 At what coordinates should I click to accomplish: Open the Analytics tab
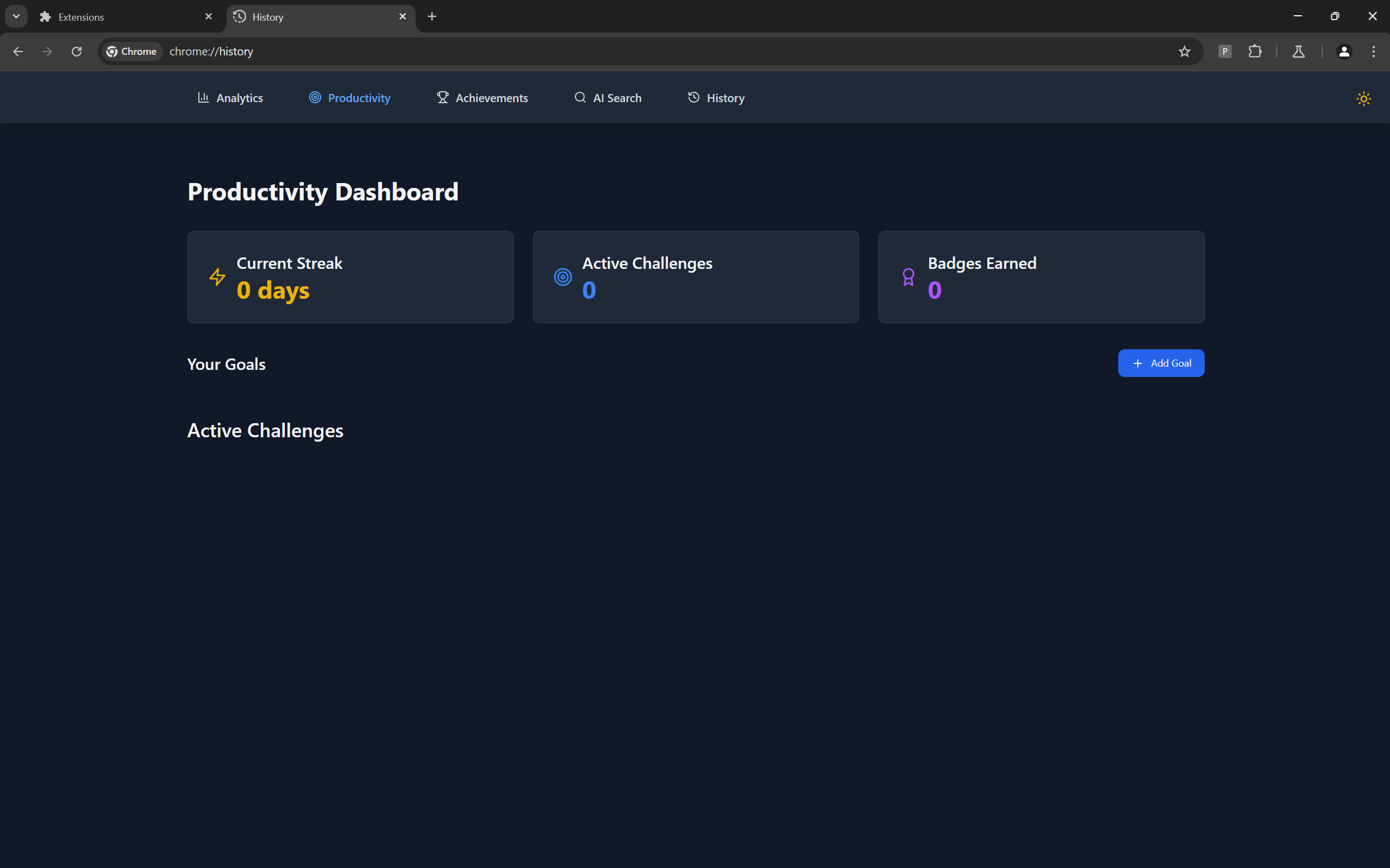[x=230, y=98]
